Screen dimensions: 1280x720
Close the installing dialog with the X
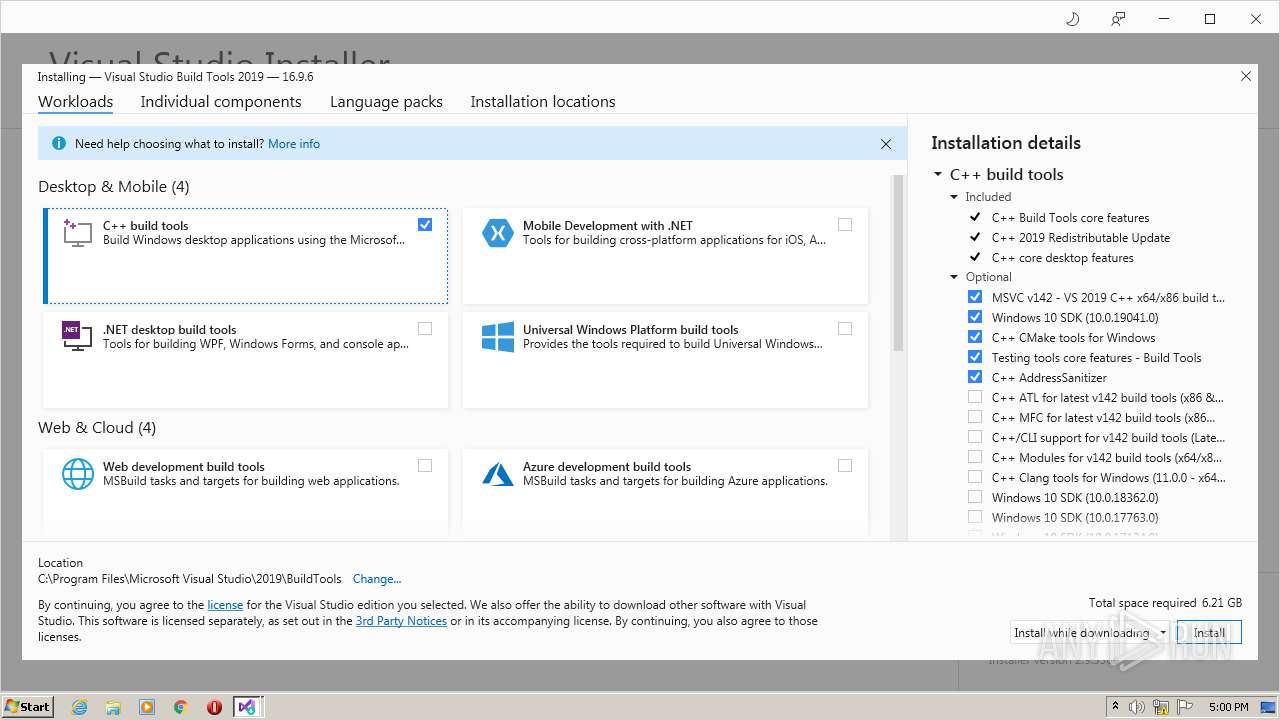pyautogui.click(x=1246, y=77)
